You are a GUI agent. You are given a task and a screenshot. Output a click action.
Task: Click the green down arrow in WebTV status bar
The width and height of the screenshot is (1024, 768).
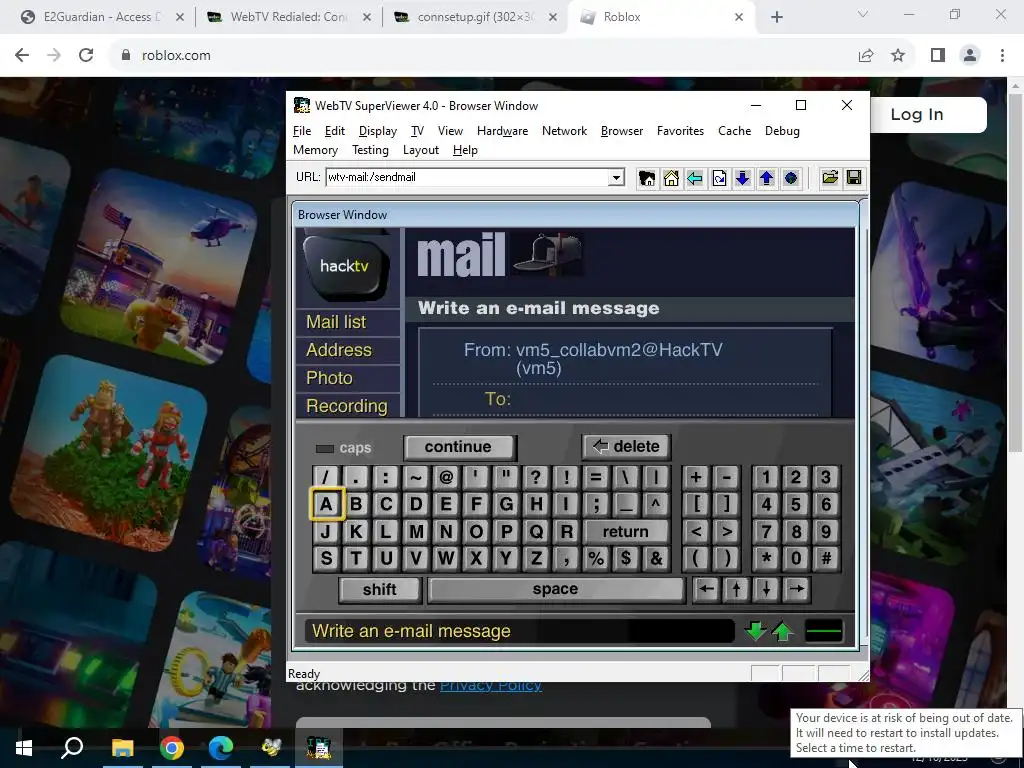point(756,631)
